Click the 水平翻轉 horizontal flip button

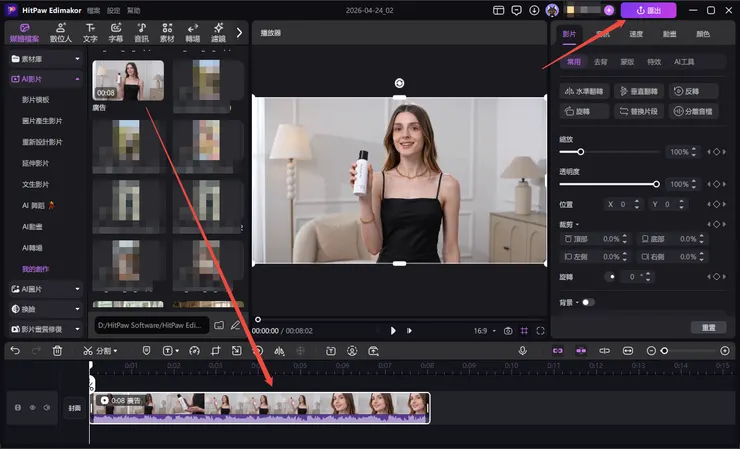click(x=586, y=91)
